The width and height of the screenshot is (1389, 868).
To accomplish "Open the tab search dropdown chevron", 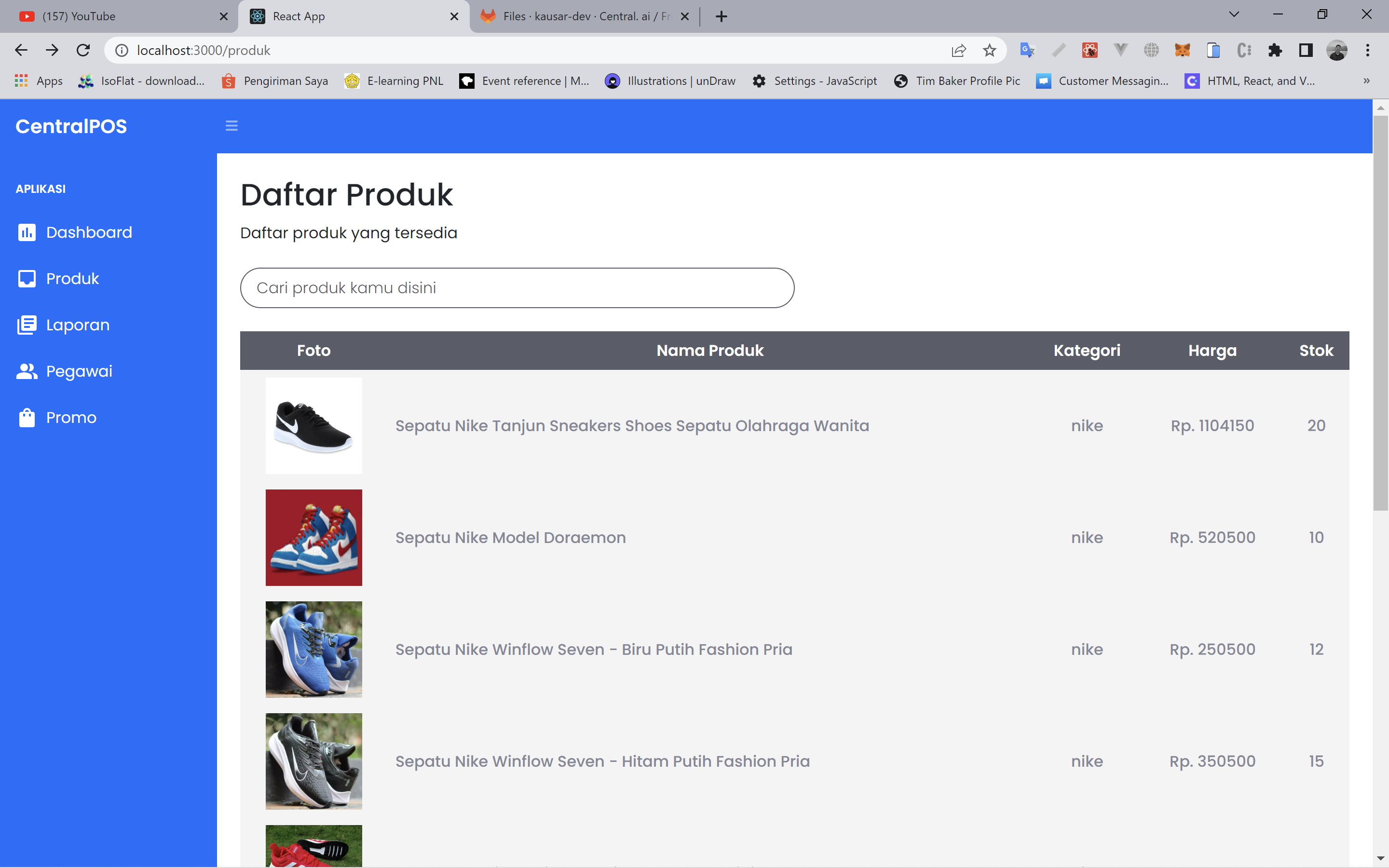I will tap(1233, 14).
